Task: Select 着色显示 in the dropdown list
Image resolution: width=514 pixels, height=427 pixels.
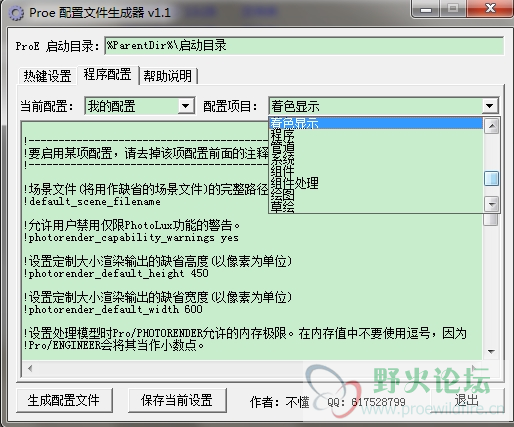Action: [x=376, y=123]
